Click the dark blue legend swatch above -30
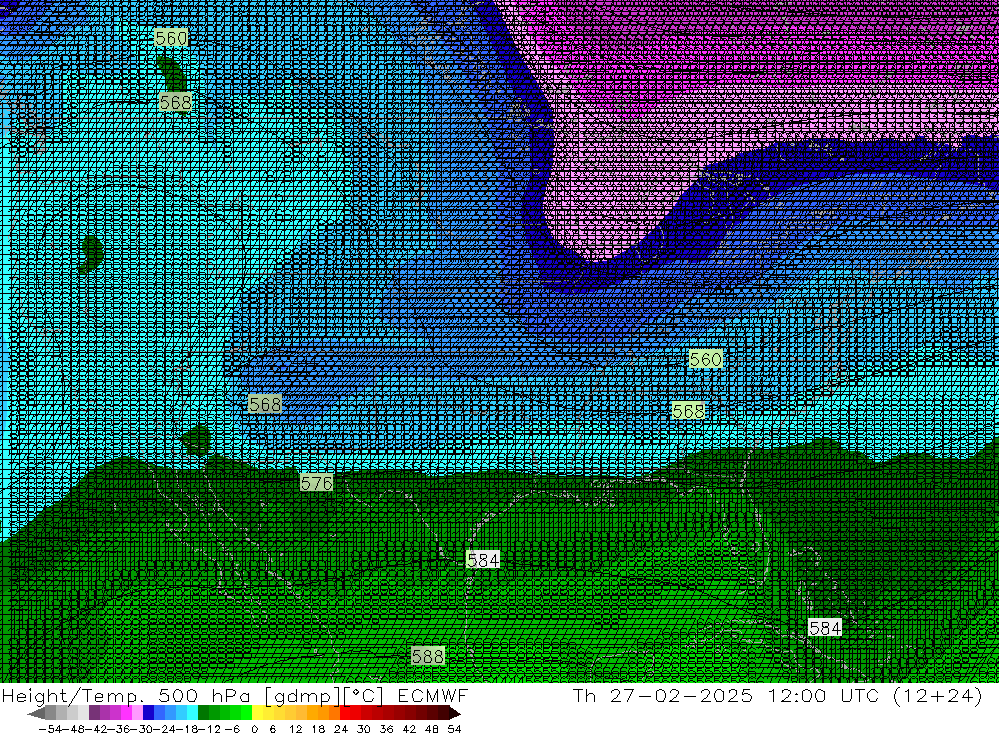This screenshot has height=733, width=1000. coord(148,713)
